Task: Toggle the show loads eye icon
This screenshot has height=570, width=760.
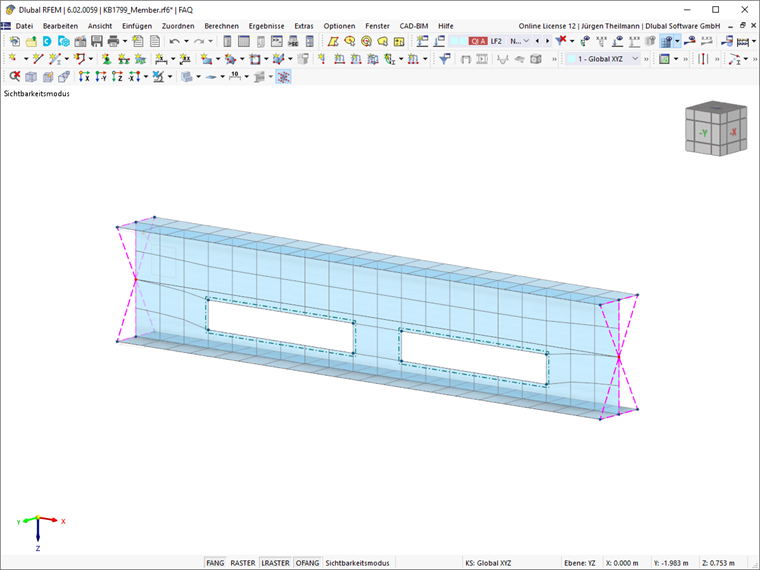Action: (618, 41)
